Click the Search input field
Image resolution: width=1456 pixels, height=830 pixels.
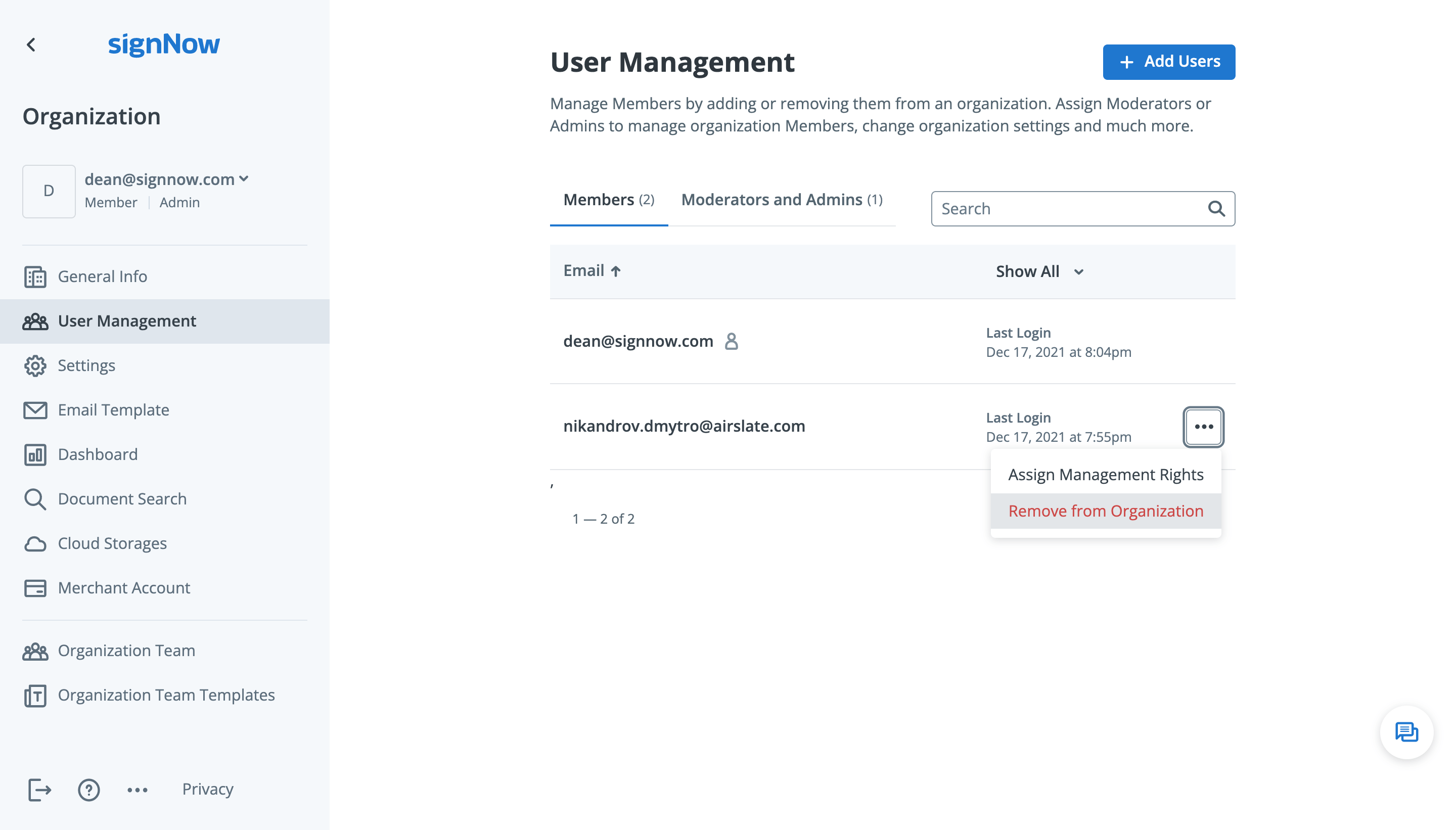[1083, 208]
